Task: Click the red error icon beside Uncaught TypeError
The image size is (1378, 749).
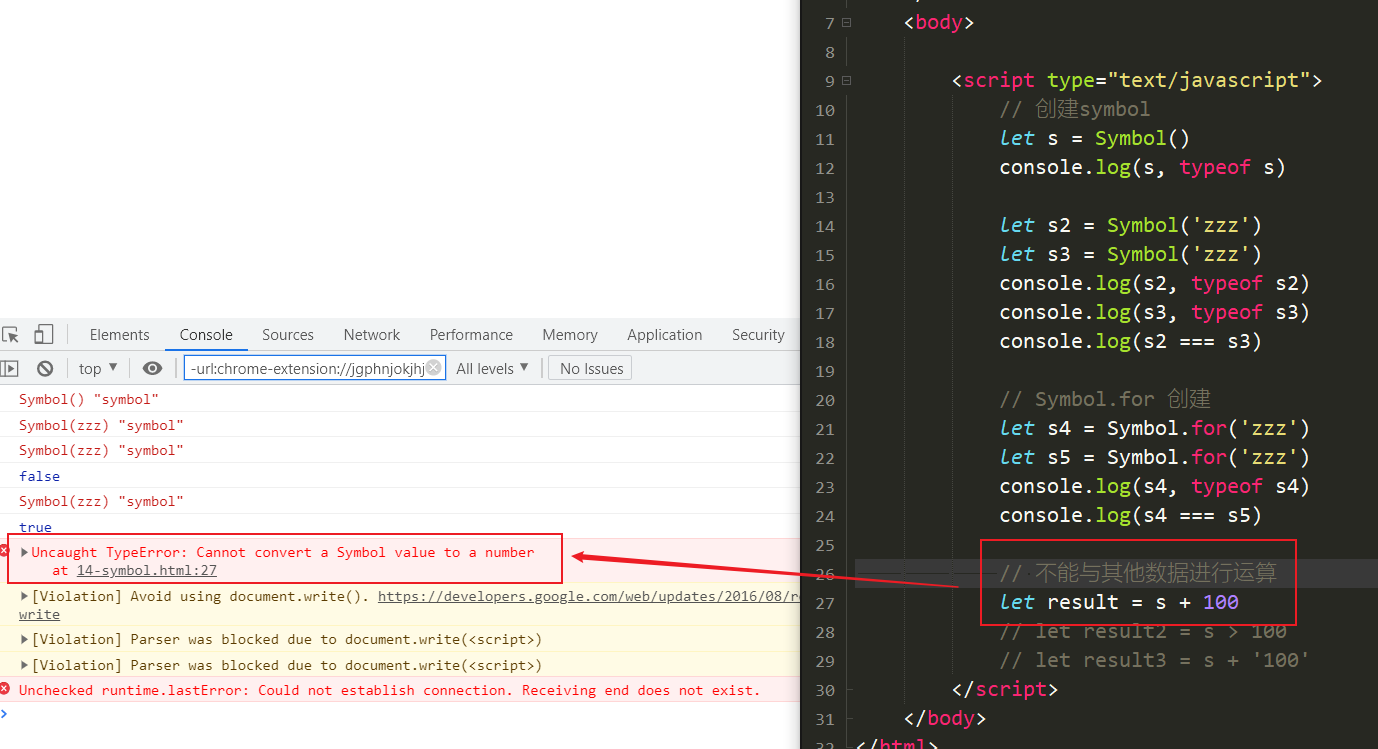Action: 4,551
